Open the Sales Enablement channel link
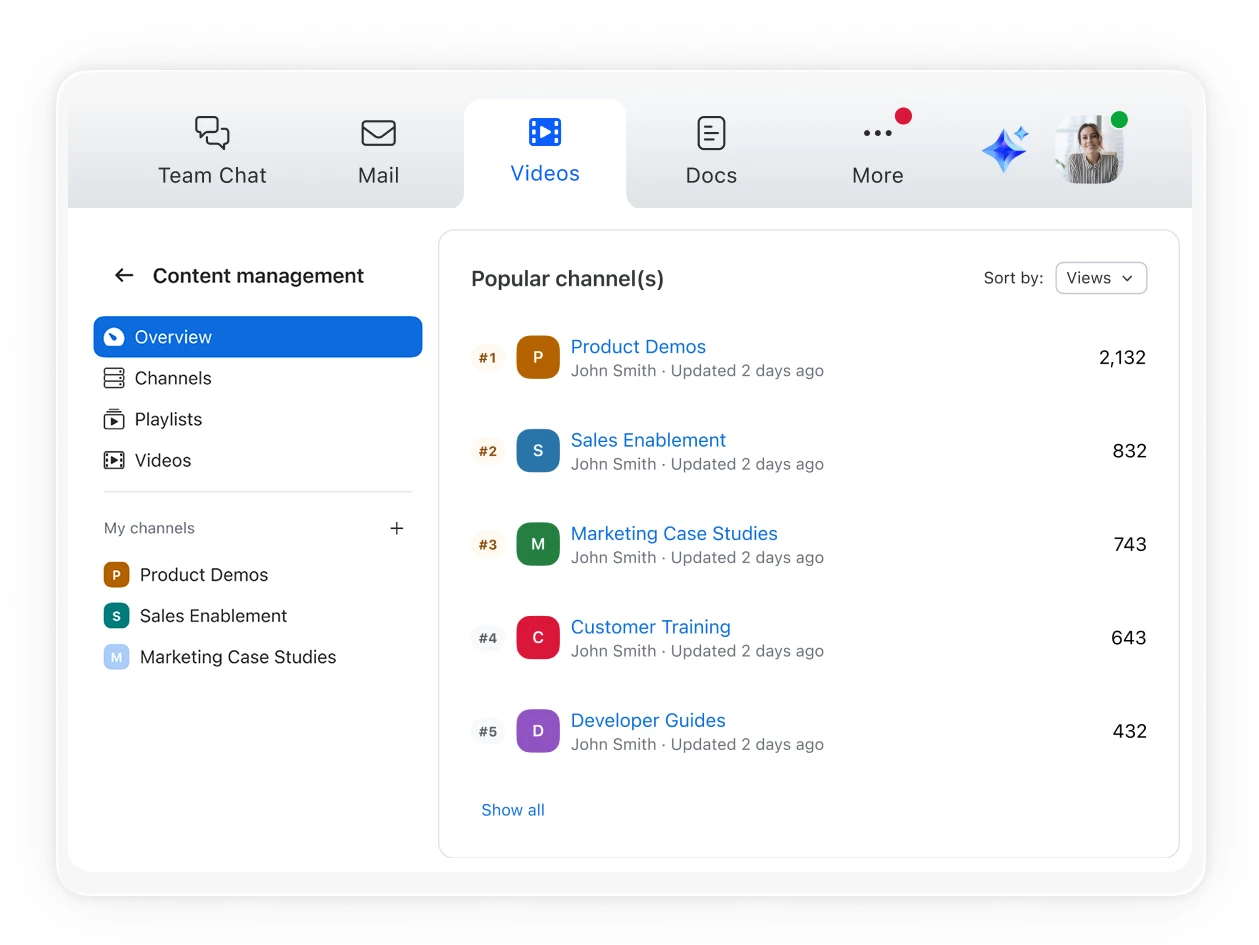1259x945 pixels. click(648, 440)
